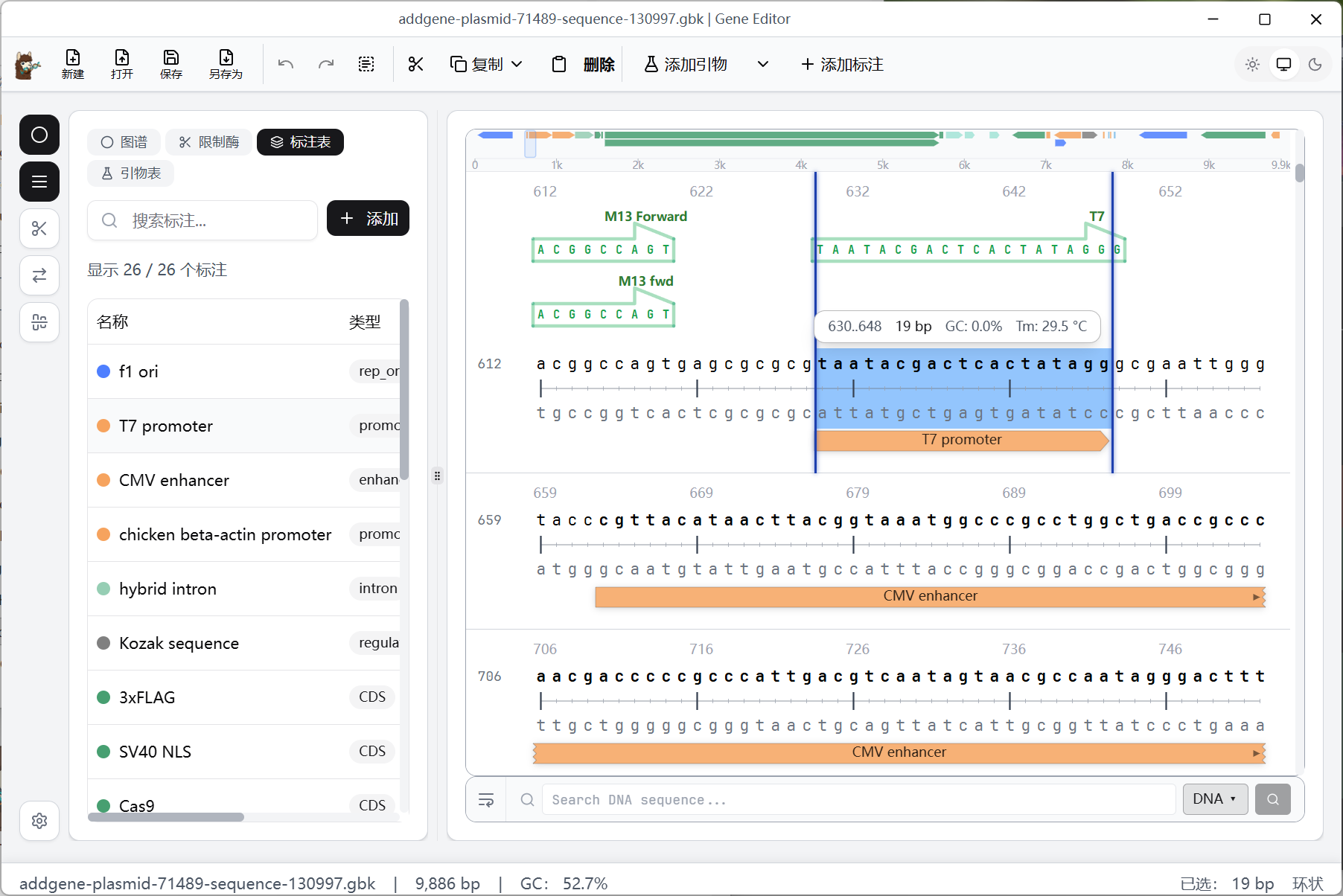Click the alignment tool sidebar icon

[x=39, y=322]
